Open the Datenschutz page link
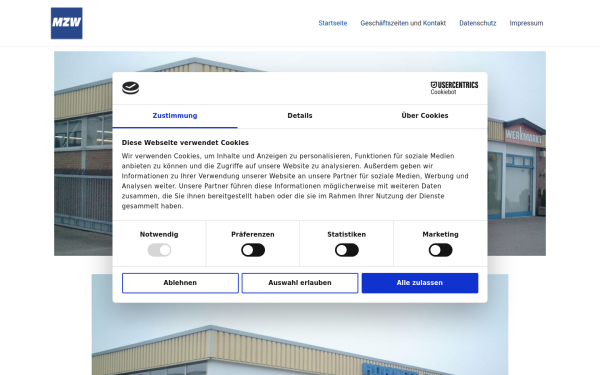Viewport: 600px width, 375px height. click(478, 23)
